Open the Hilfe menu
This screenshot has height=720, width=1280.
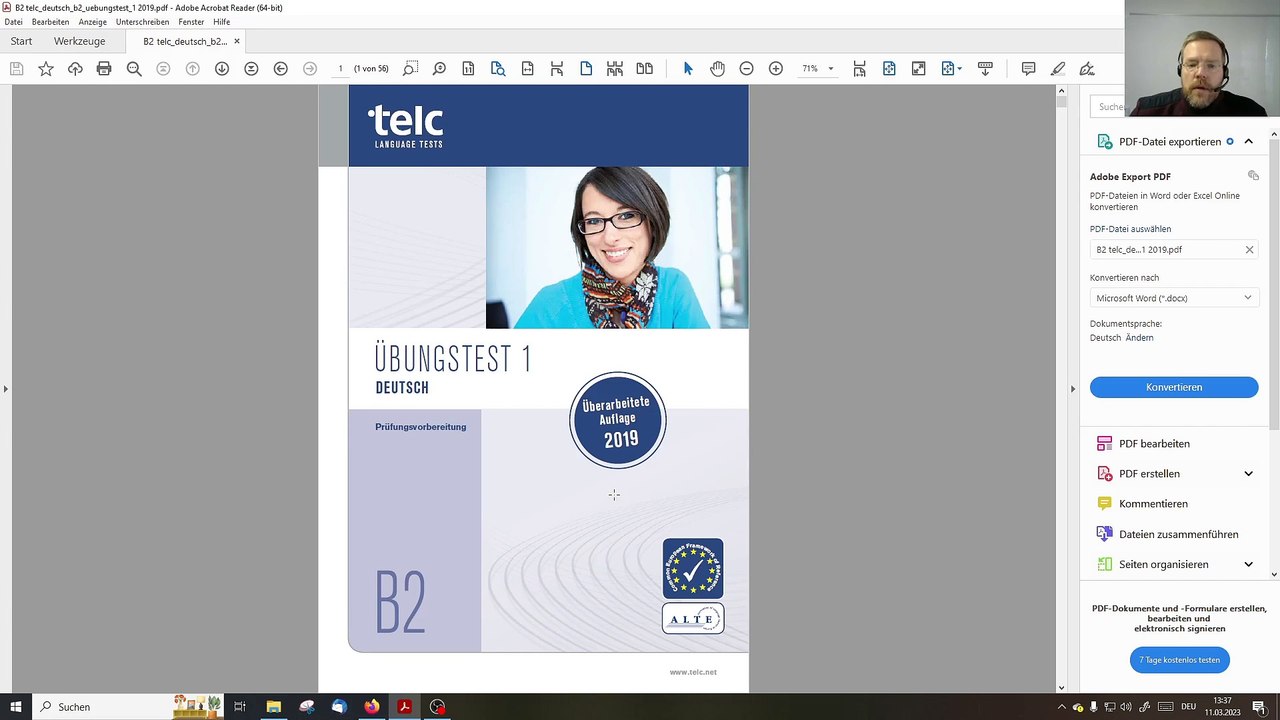pos(221,22)
